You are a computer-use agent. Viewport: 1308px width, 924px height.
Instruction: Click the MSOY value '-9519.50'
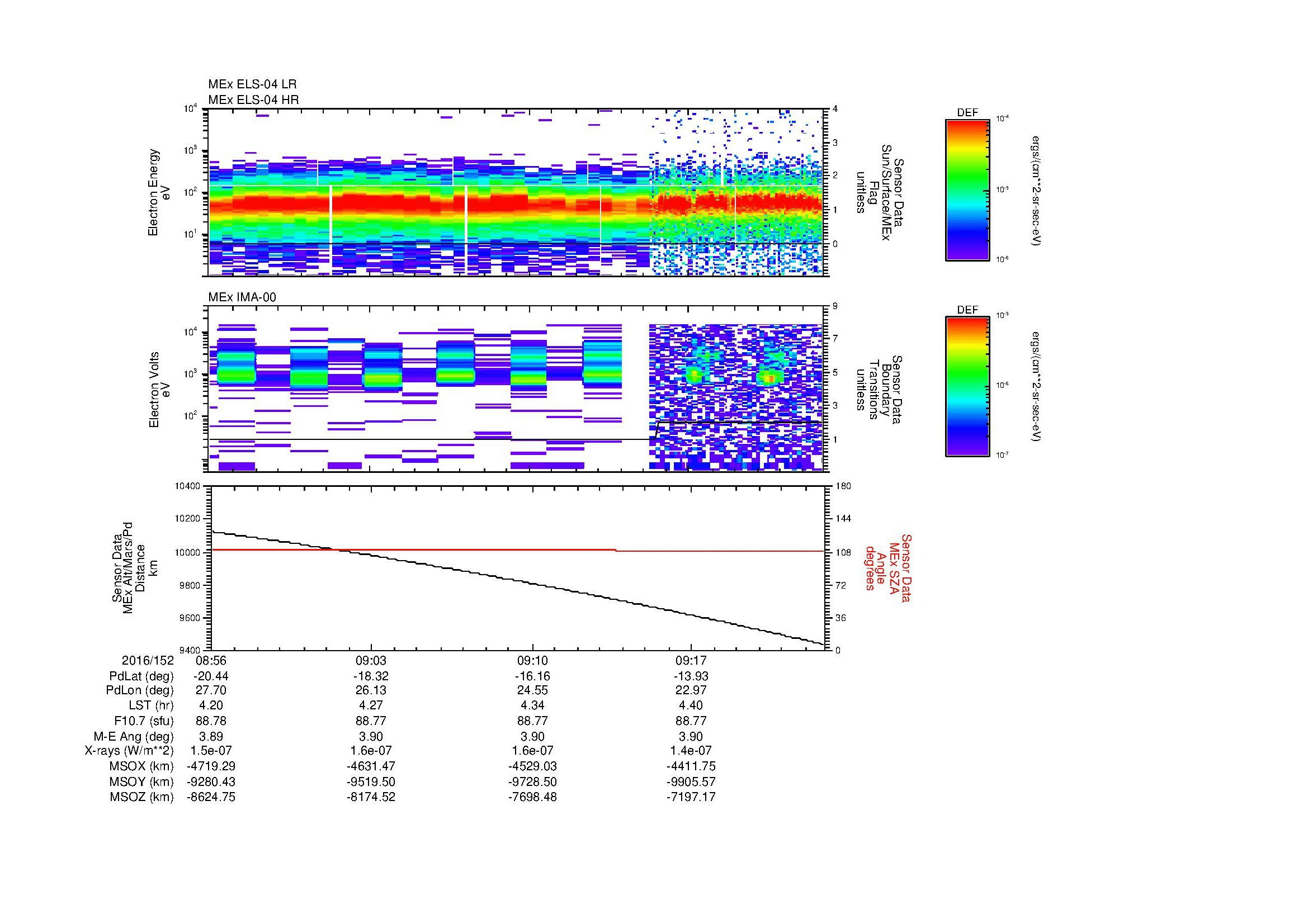tap(371, 781)
